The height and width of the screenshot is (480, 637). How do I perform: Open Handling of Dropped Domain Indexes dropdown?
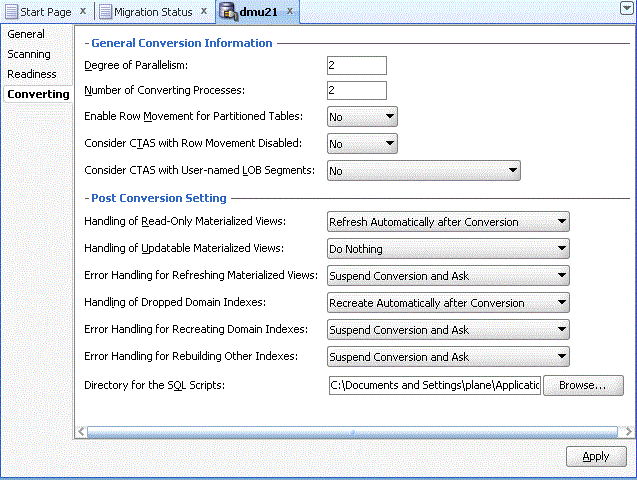448,303
